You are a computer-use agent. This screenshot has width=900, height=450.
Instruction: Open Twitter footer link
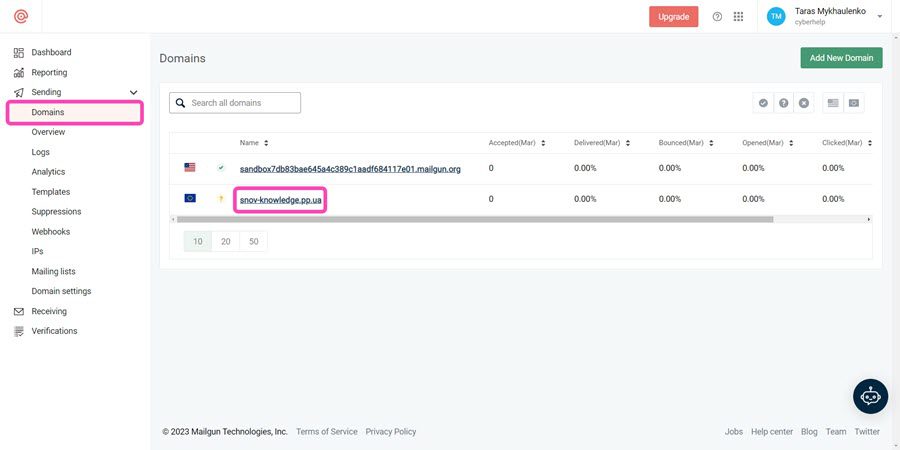[x=867, y=432]
